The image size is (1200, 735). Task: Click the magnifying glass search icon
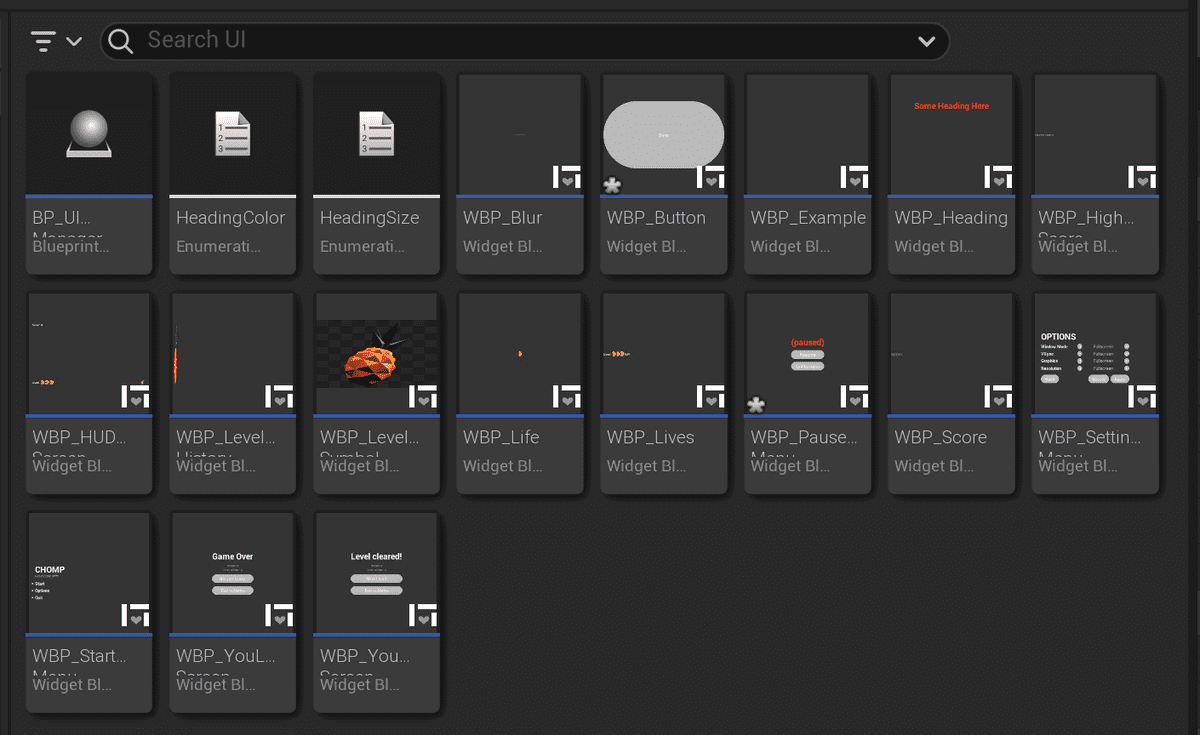pos(121,41)
